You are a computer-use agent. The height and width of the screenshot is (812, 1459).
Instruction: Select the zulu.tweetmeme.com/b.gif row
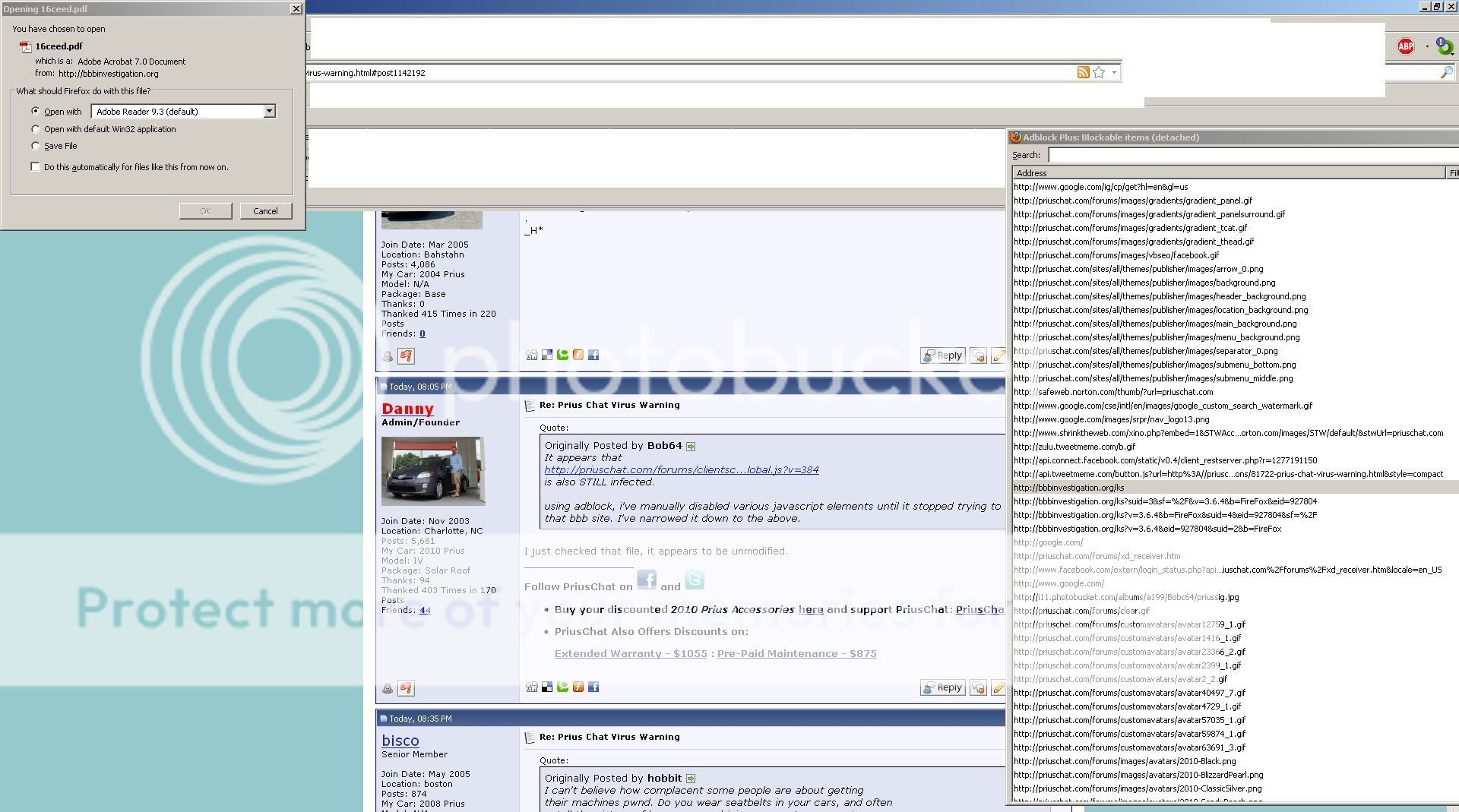(1236, 447)
